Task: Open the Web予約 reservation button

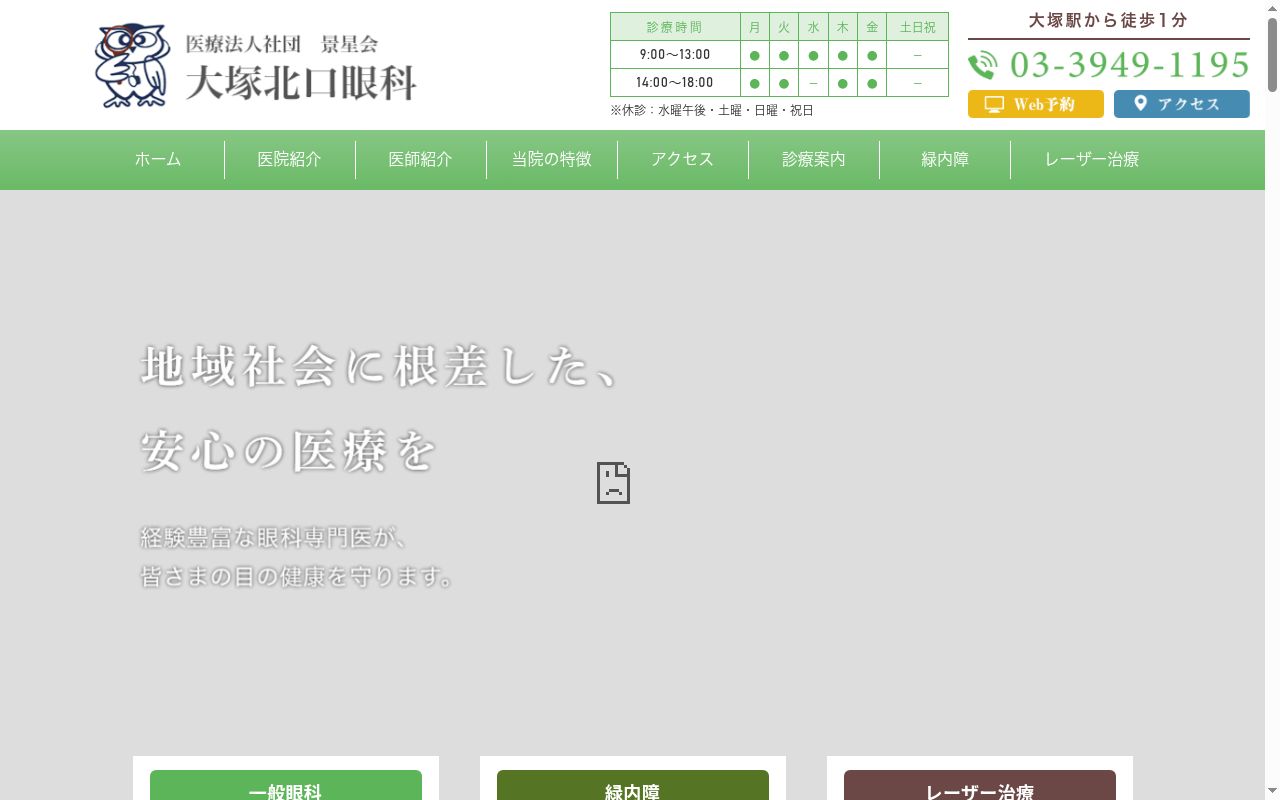Action: tap(1036, 104)
